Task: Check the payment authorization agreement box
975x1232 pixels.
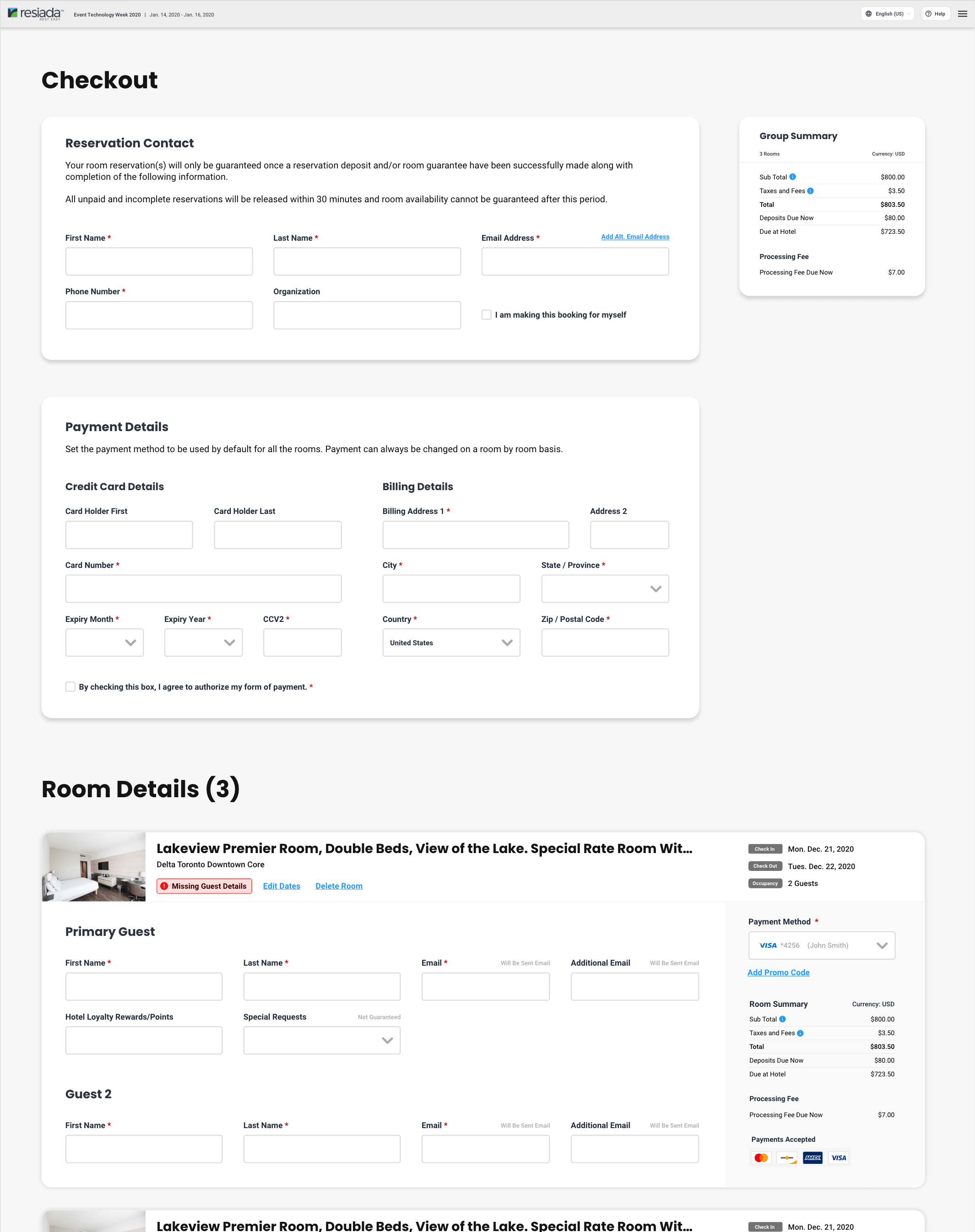Action: tap(70, 686)
